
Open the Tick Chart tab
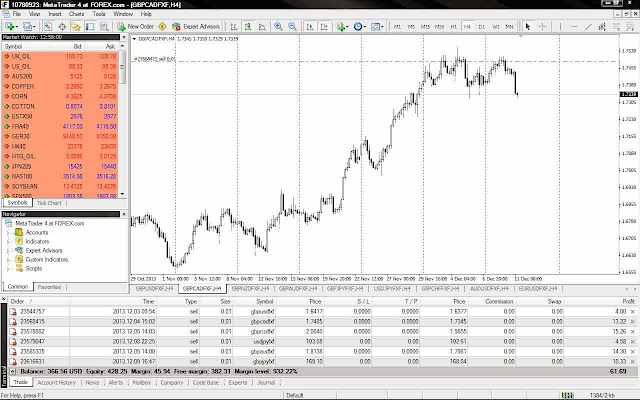click(49, 203)
